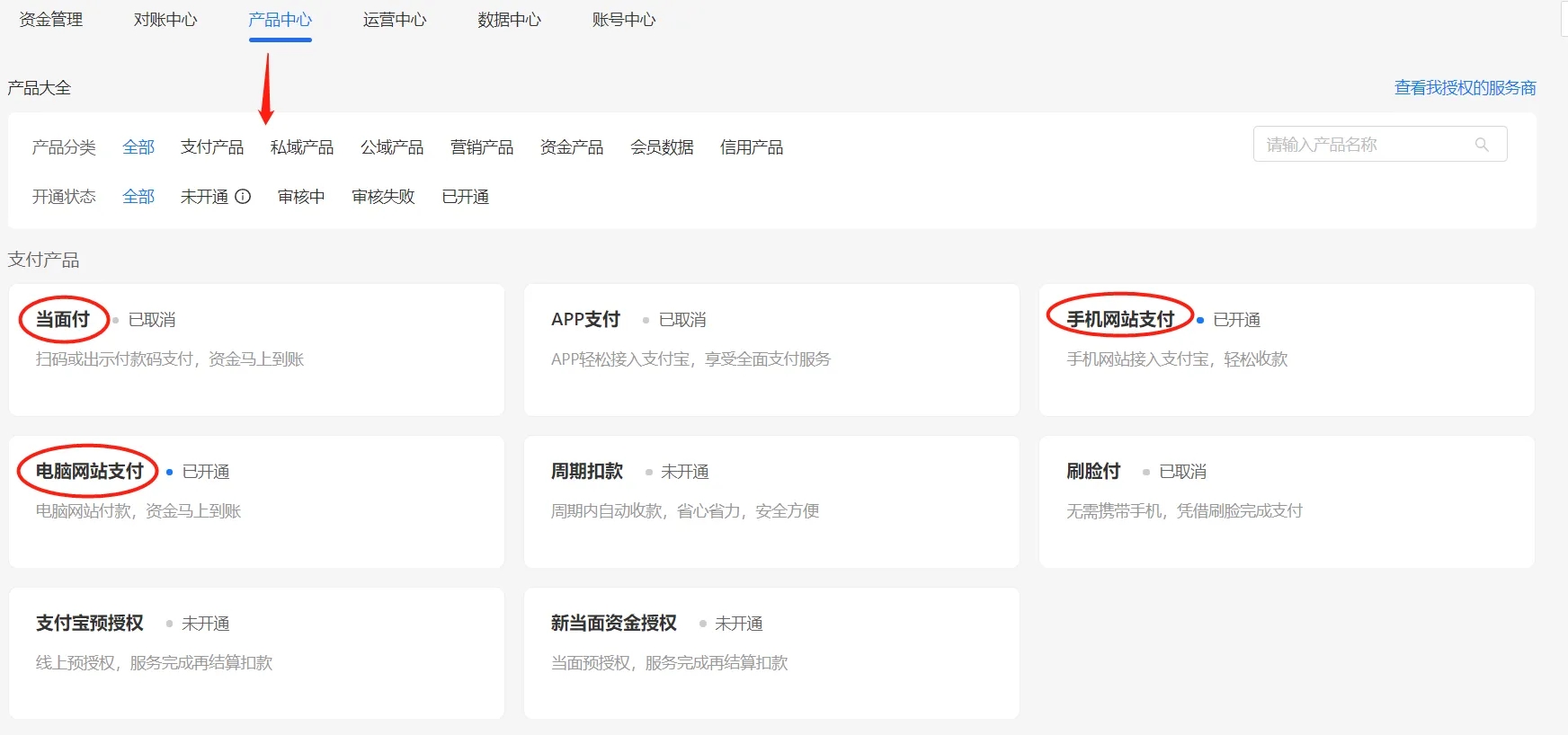Filter by 公域产品 category
Image resolution: width=1568 pixels, height=735 pixels.
(x=392, y=146)
